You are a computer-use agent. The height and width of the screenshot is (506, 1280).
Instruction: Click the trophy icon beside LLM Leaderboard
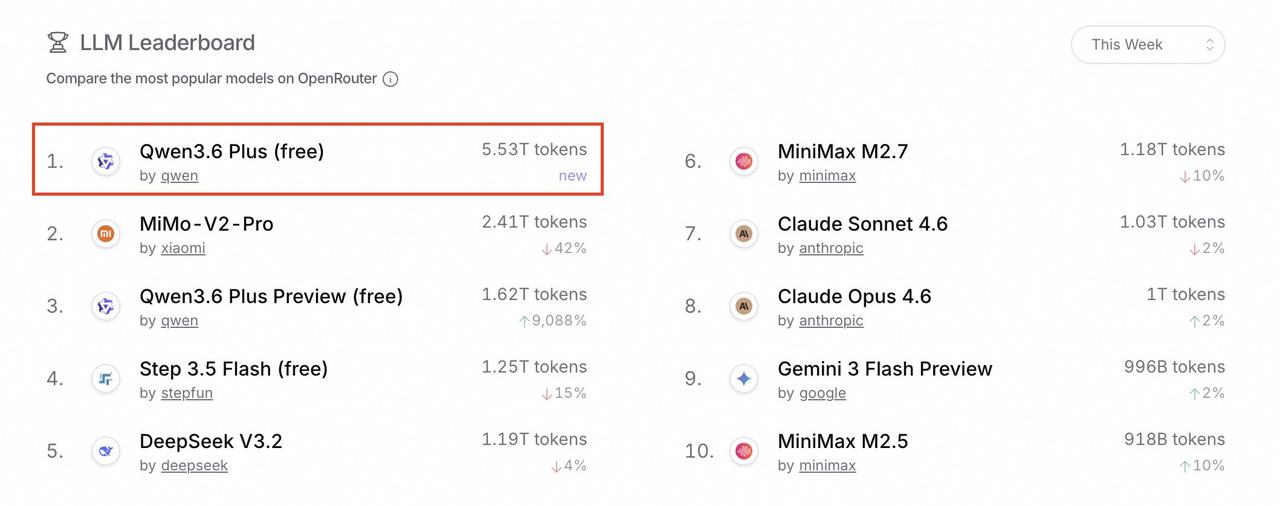point(58,43)
